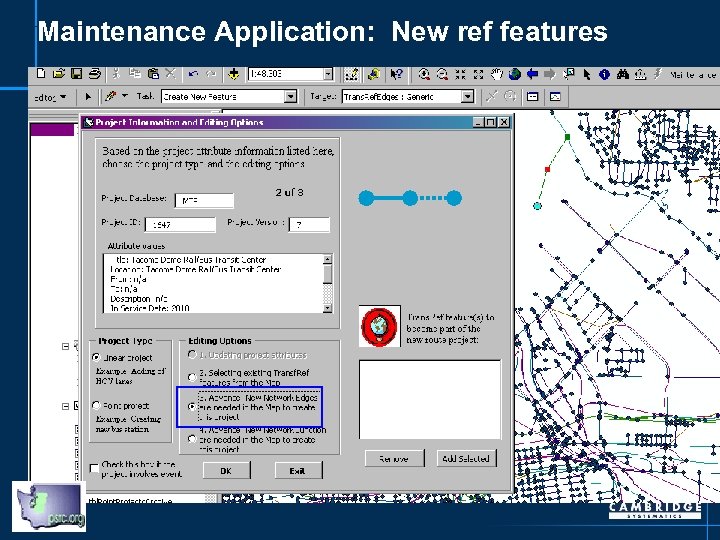Screen dimensions: 720x540
Task: Click the Project Version input field
Action: click(309, 225)
